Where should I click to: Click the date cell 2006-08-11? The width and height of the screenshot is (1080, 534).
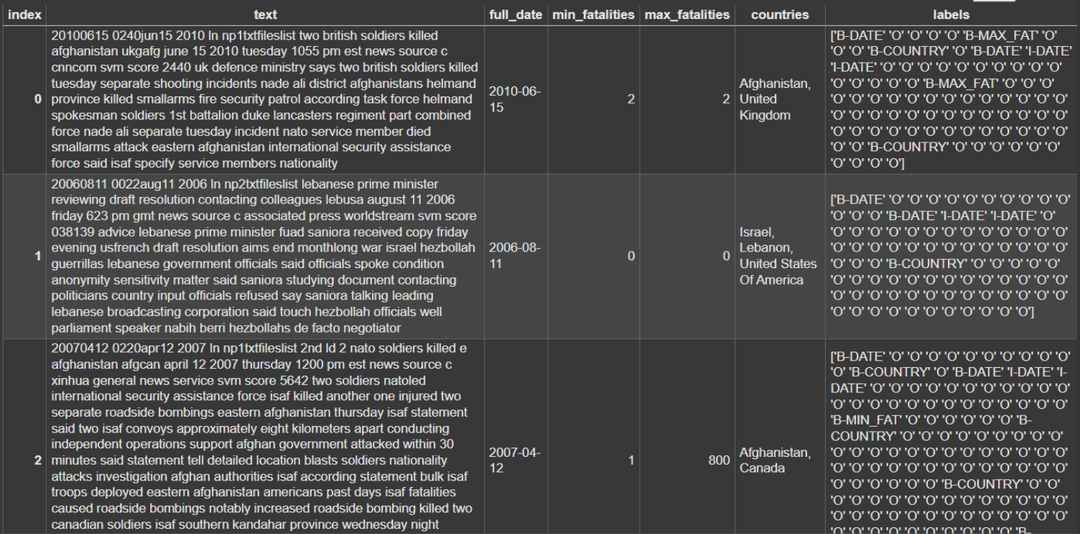516,256
